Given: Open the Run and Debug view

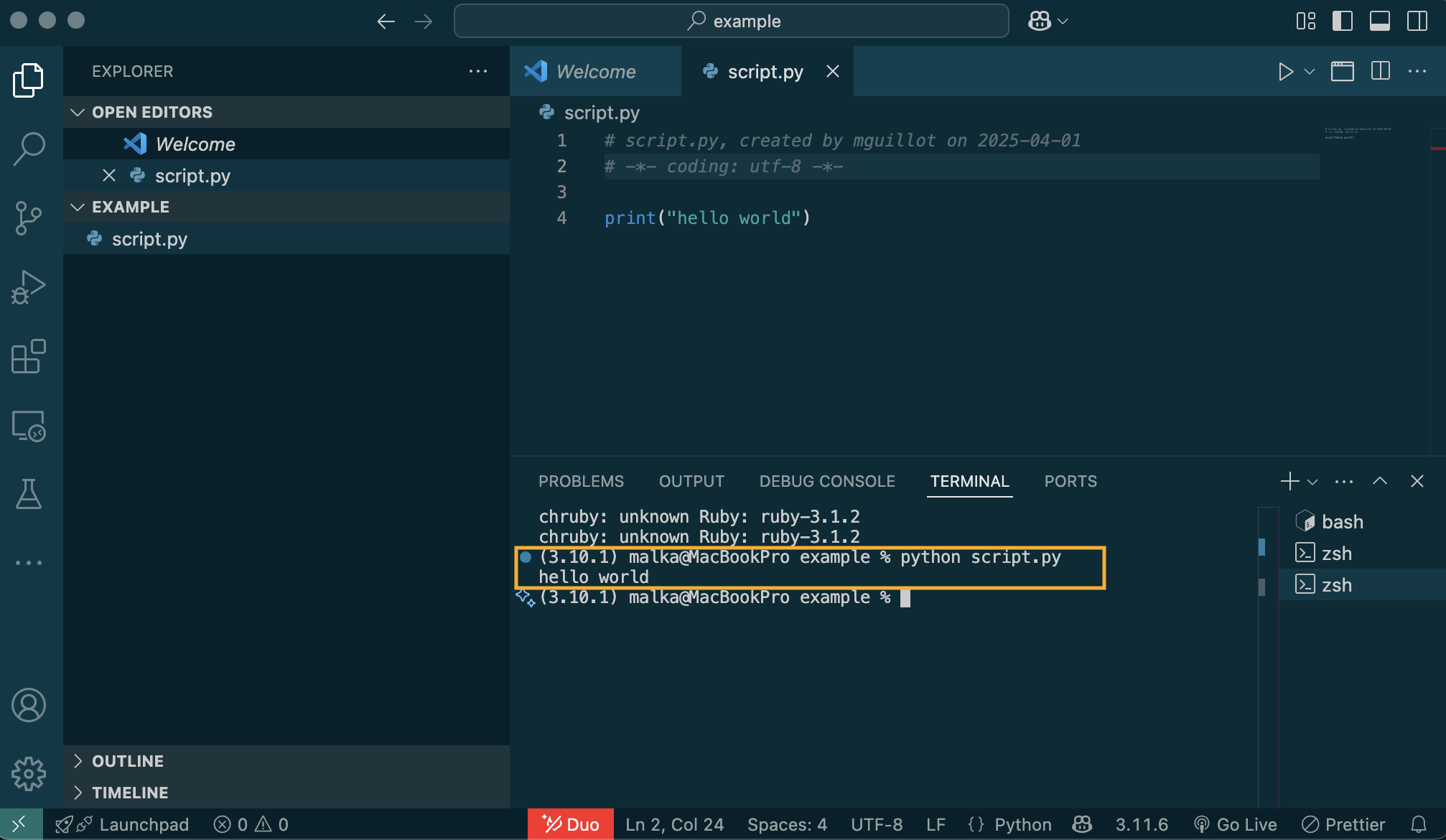Looking at the screenshot, I should (x=29, y=287).
